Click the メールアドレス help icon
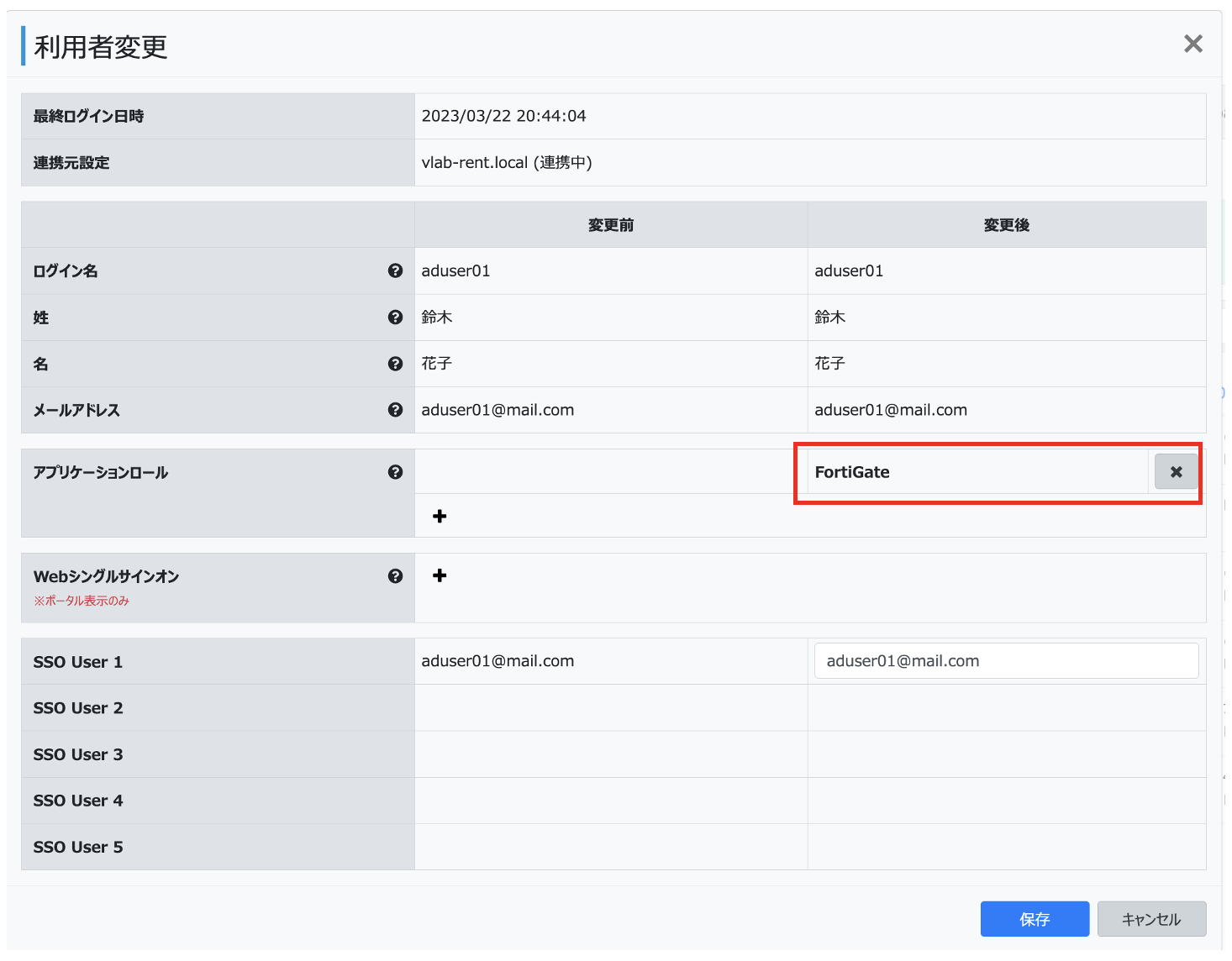This screenshot has width=1232, height=961. (x=395, y=410)
